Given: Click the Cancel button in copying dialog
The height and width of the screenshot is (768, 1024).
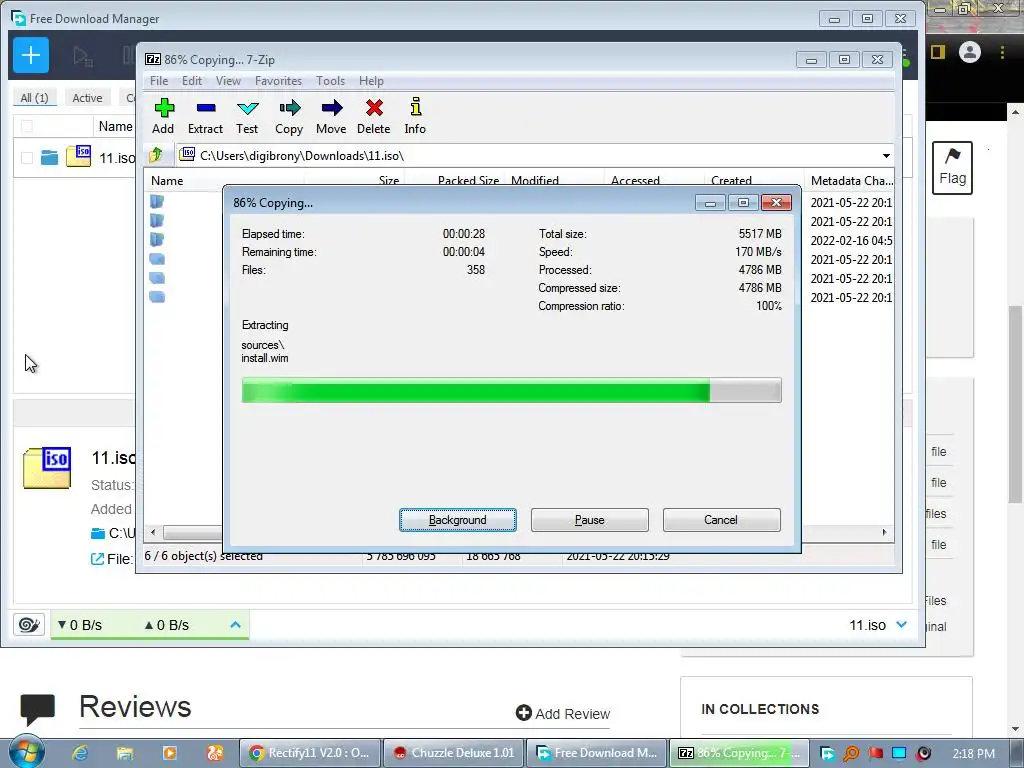Looking at the screenshot, I should 721,520.
